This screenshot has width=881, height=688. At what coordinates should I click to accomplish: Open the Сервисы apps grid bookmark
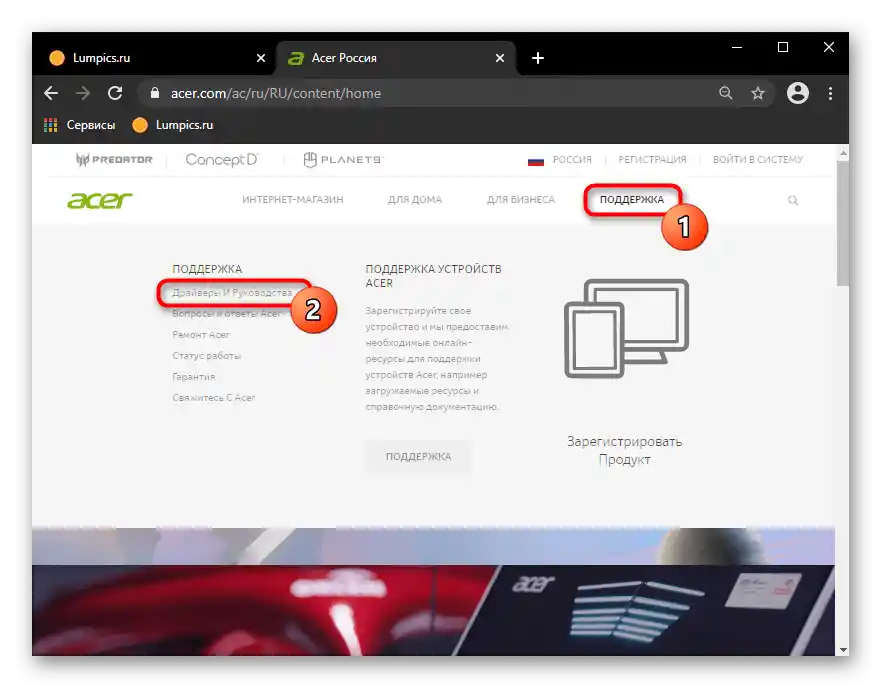[x=79, y=125]
